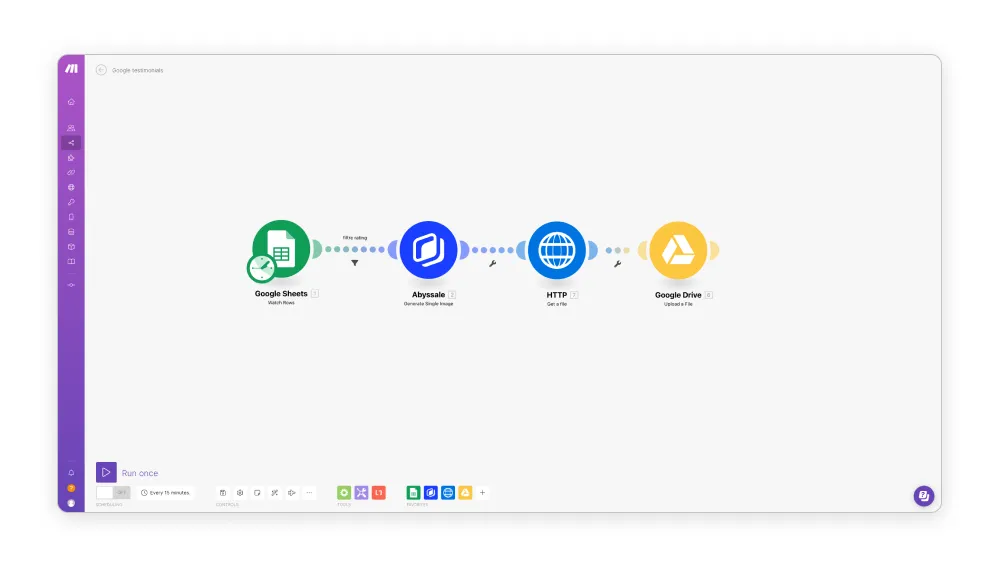Click the sidebar more options icon below the divider
The image size is (1000, 567).
pos(71,285)
